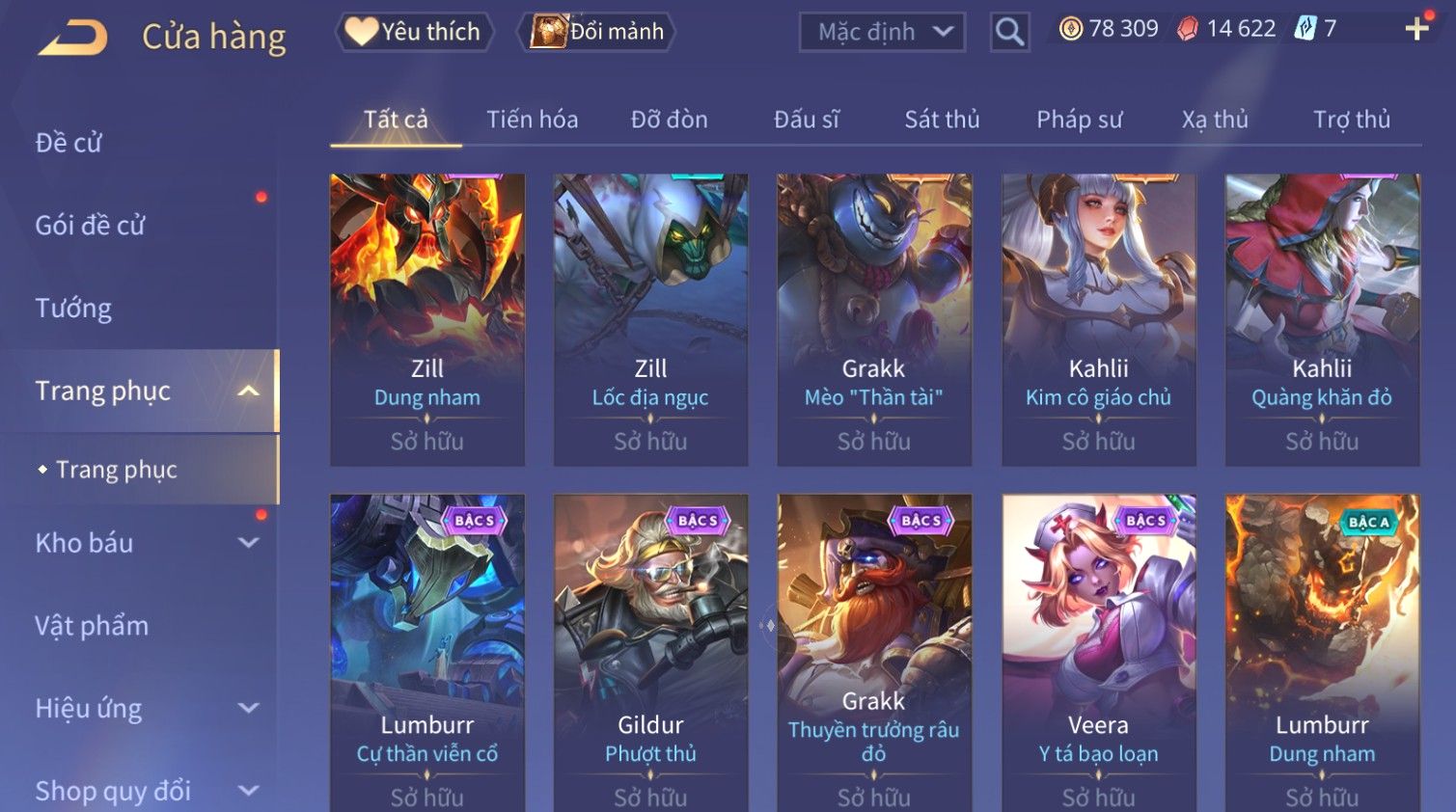Open the Tướng sidebar menu
Image resolution: width=1456 pixels, height=812 pixels.
[73, 308]
